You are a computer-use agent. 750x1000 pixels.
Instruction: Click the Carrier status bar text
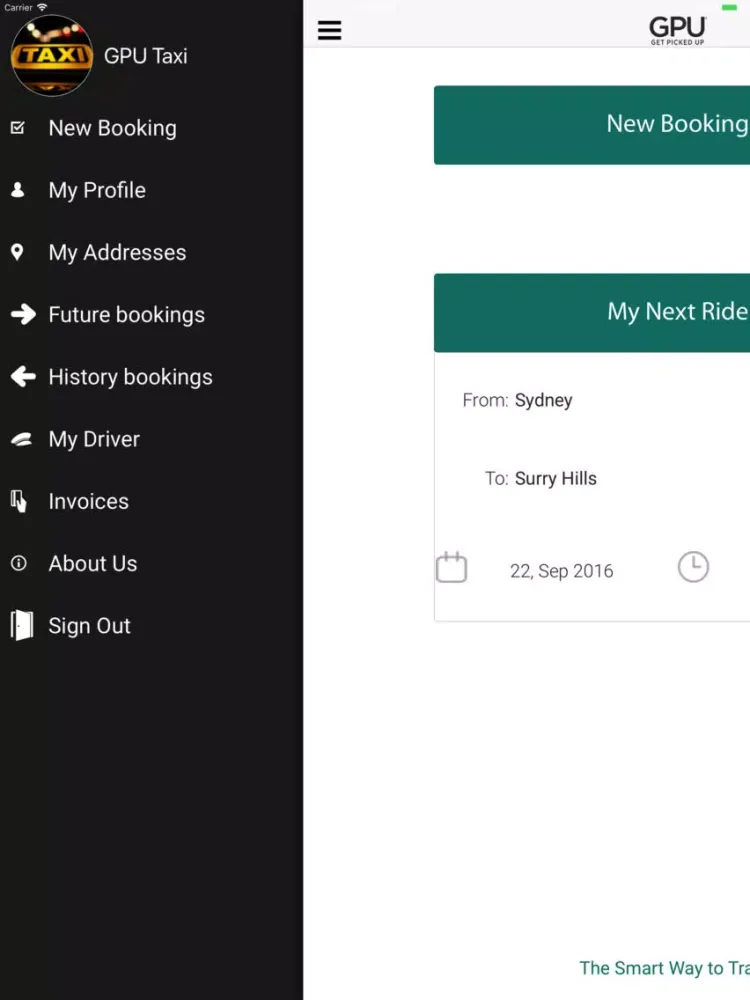[18, 8]
